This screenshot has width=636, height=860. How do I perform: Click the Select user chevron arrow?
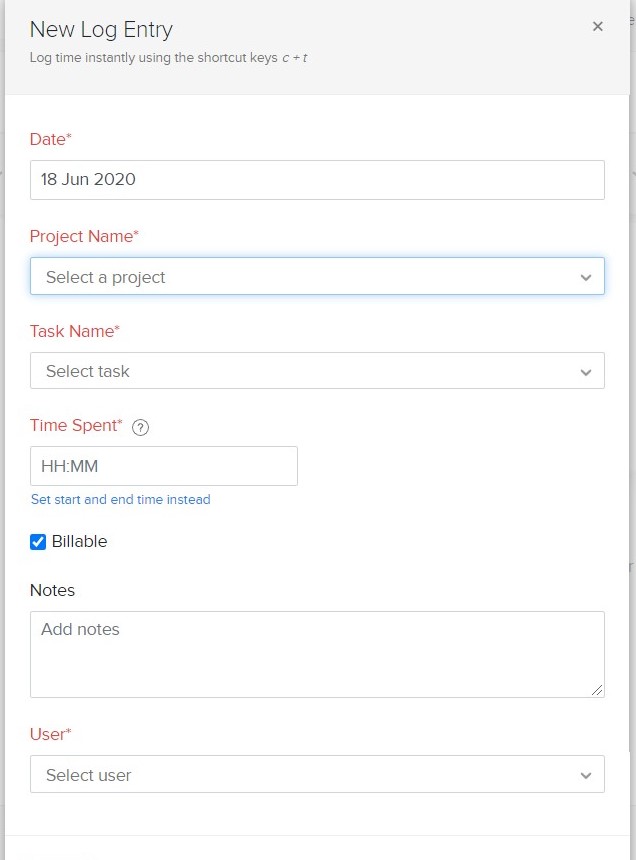click(586, 776)
